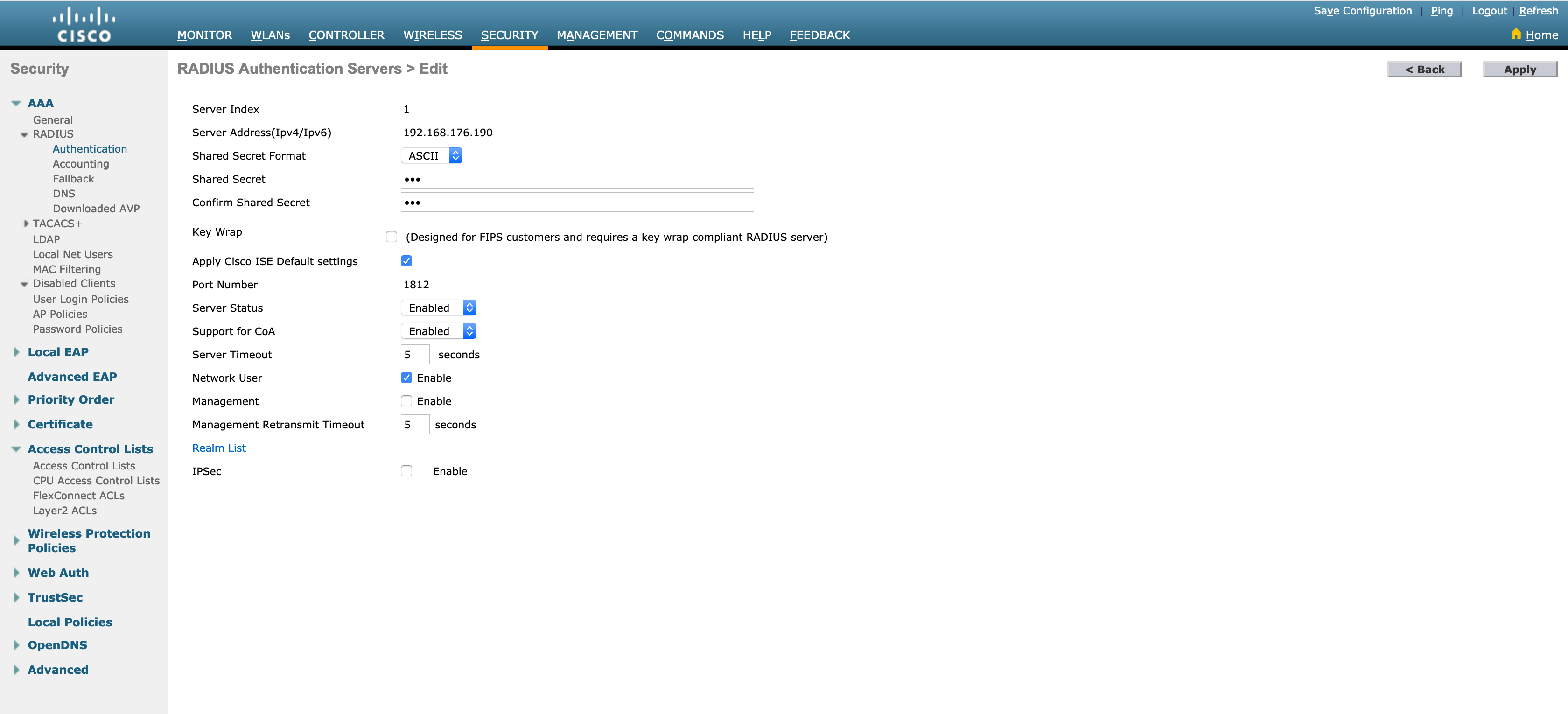Open Layer2 ACLs in sidebar
This screenshot has height=714, width=1568.
pyautogui.click(x=64, y=511)
